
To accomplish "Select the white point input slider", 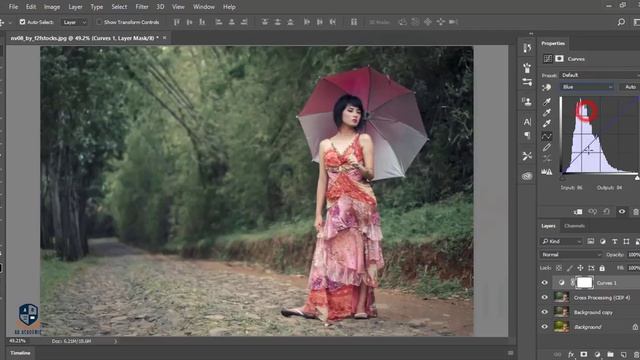I will pos(637,178).
